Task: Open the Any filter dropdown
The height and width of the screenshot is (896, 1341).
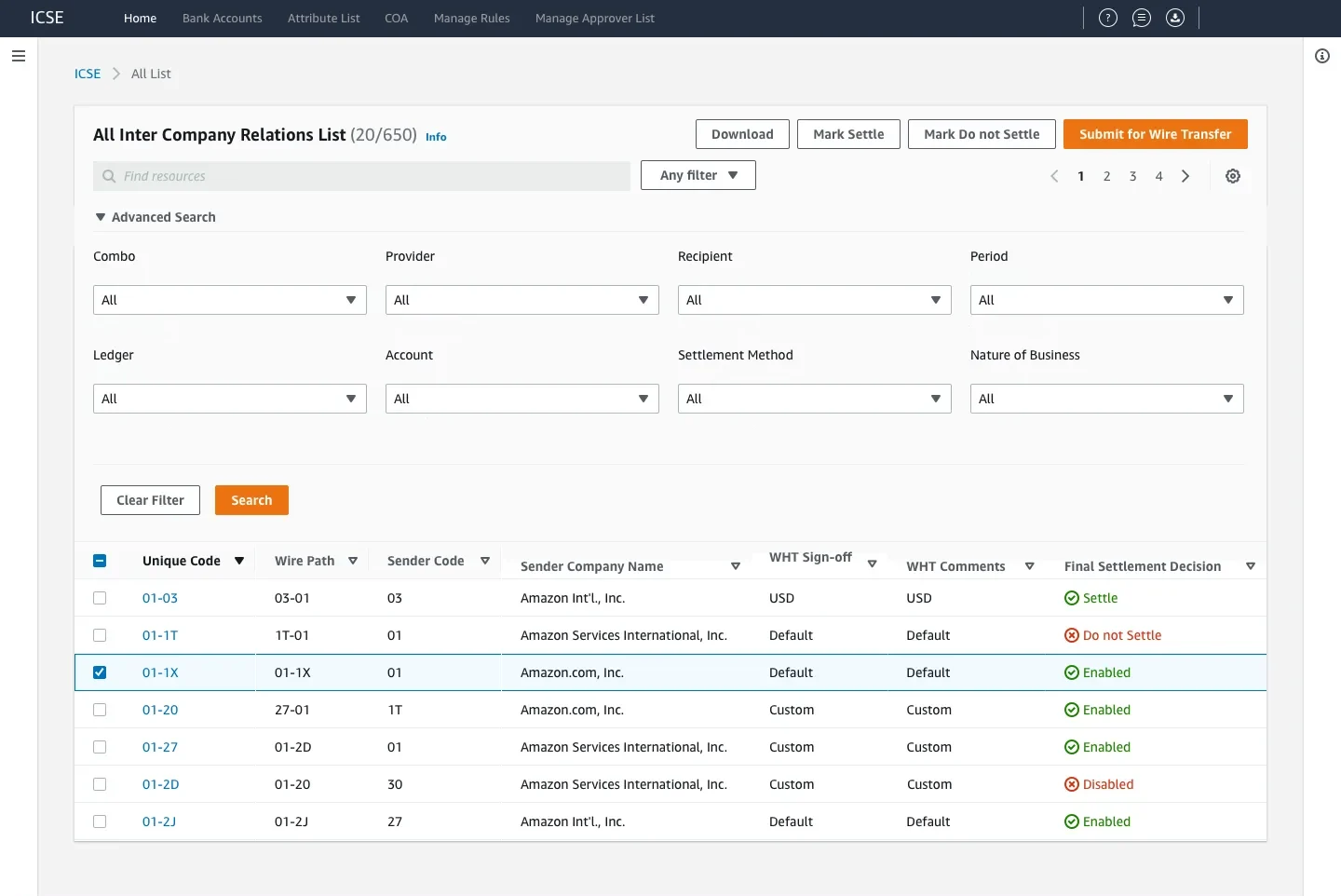Action: click(698, 175)
